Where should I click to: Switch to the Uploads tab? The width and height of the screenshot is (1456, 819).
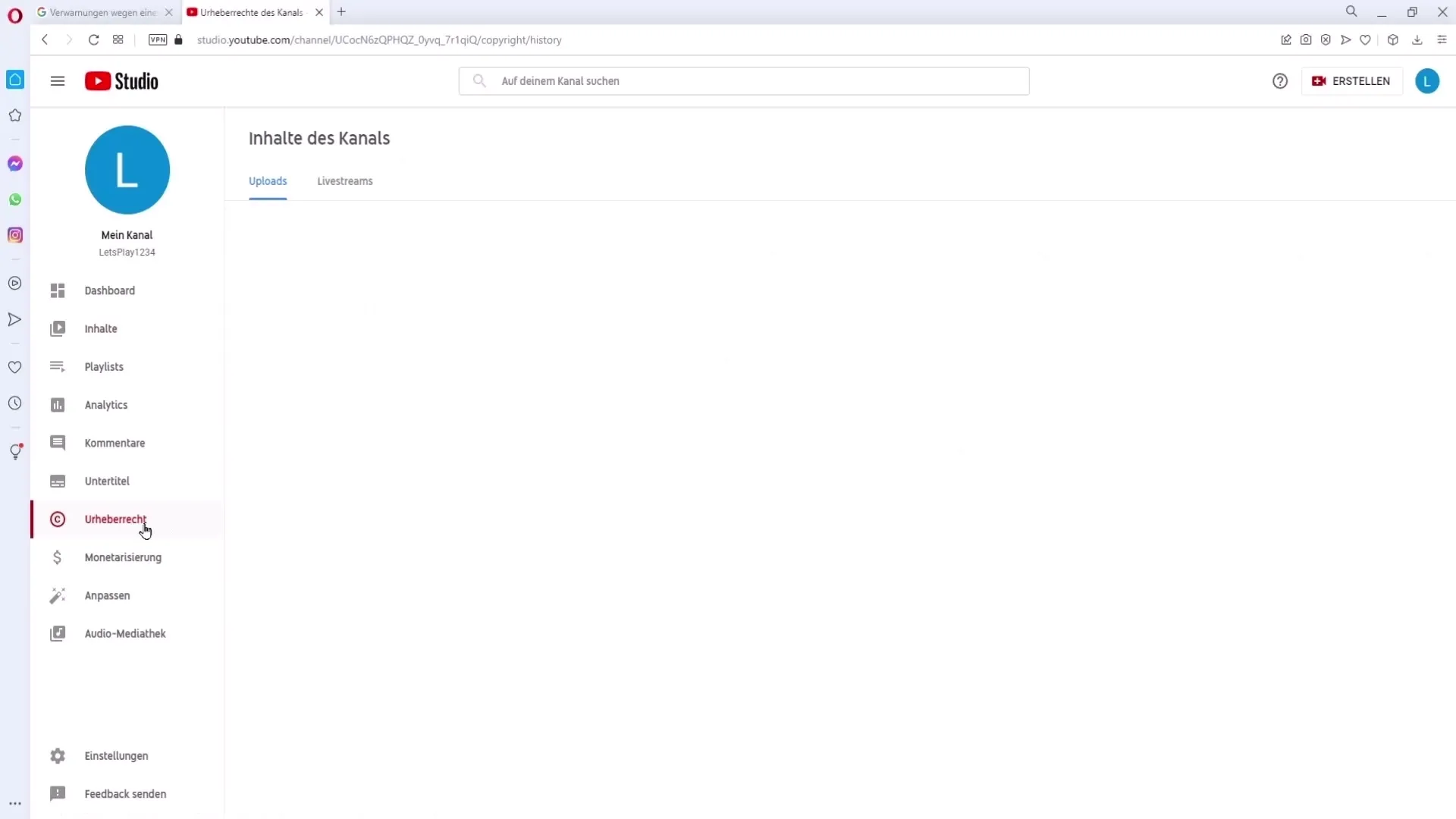pyautogui.click(x=268, y=181)
